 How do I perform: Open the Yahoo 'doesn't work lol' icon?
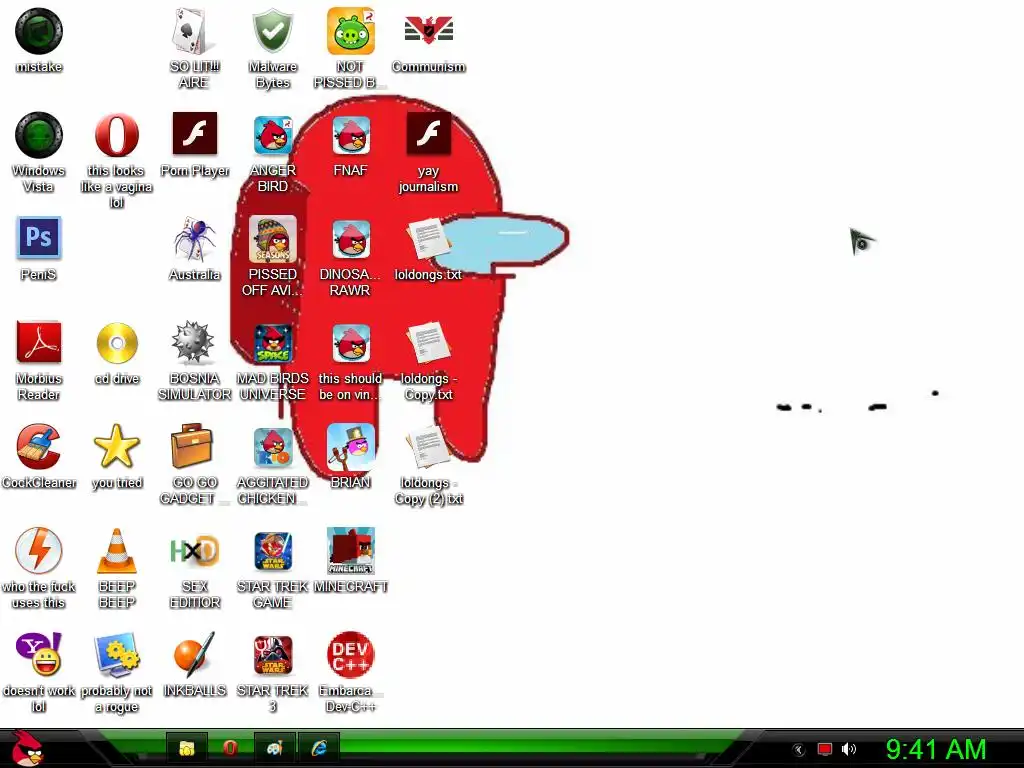(39, 654)
